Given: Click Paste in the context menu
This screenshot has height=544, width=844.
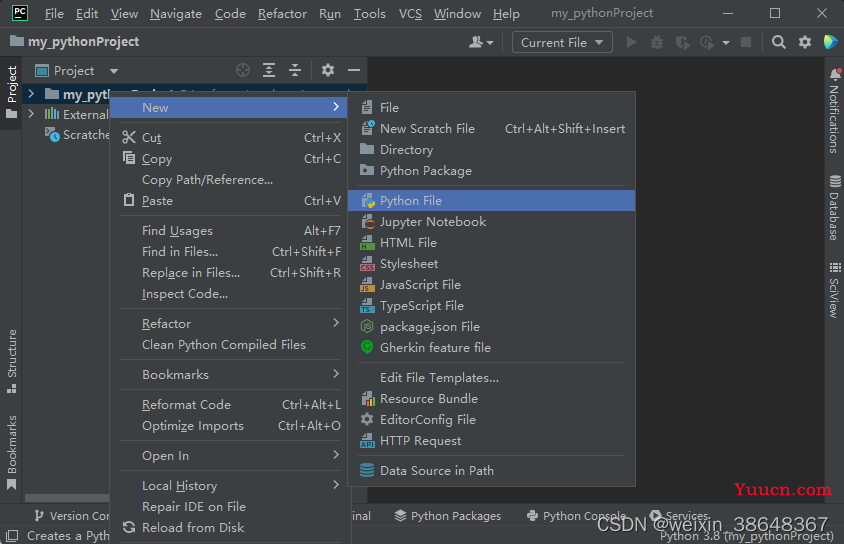Looking at the screenshot, I should click(229, 201).
